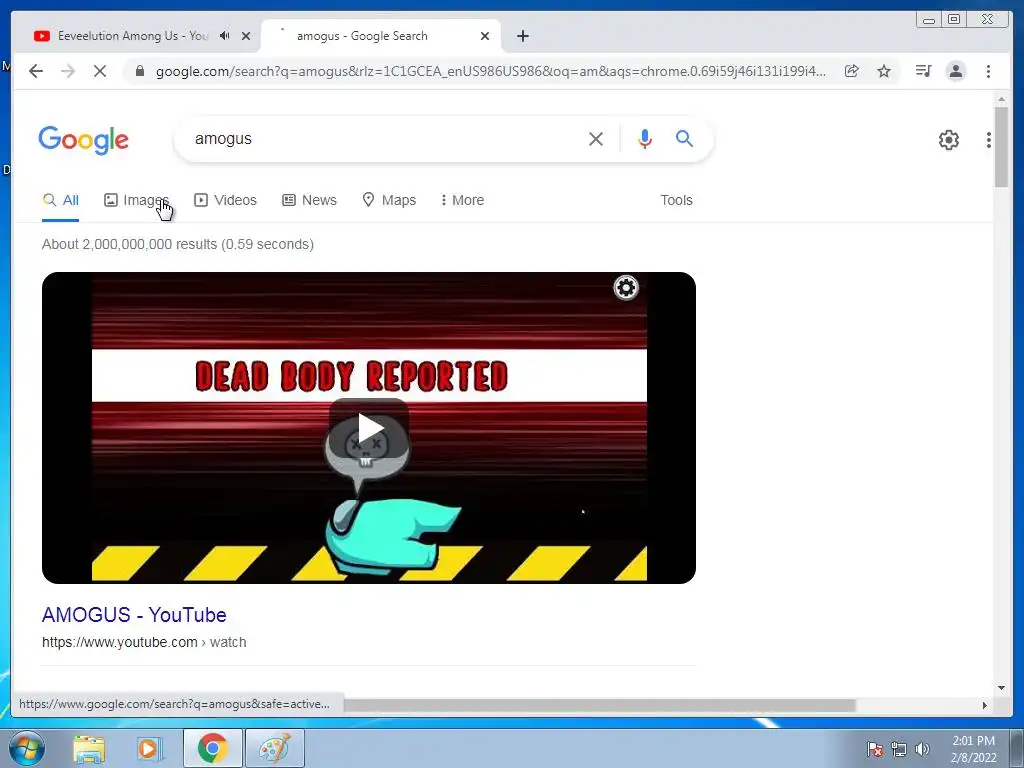Start voice search with microphone icon

coord(645,139)
